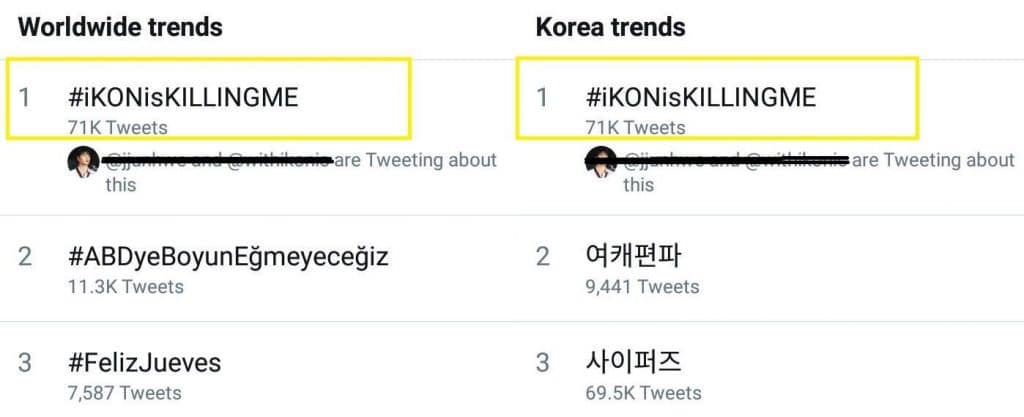Click 71K Tweets under Korea top trend
This screenshot has width=1024, height=417.
[x=636, y=127]
